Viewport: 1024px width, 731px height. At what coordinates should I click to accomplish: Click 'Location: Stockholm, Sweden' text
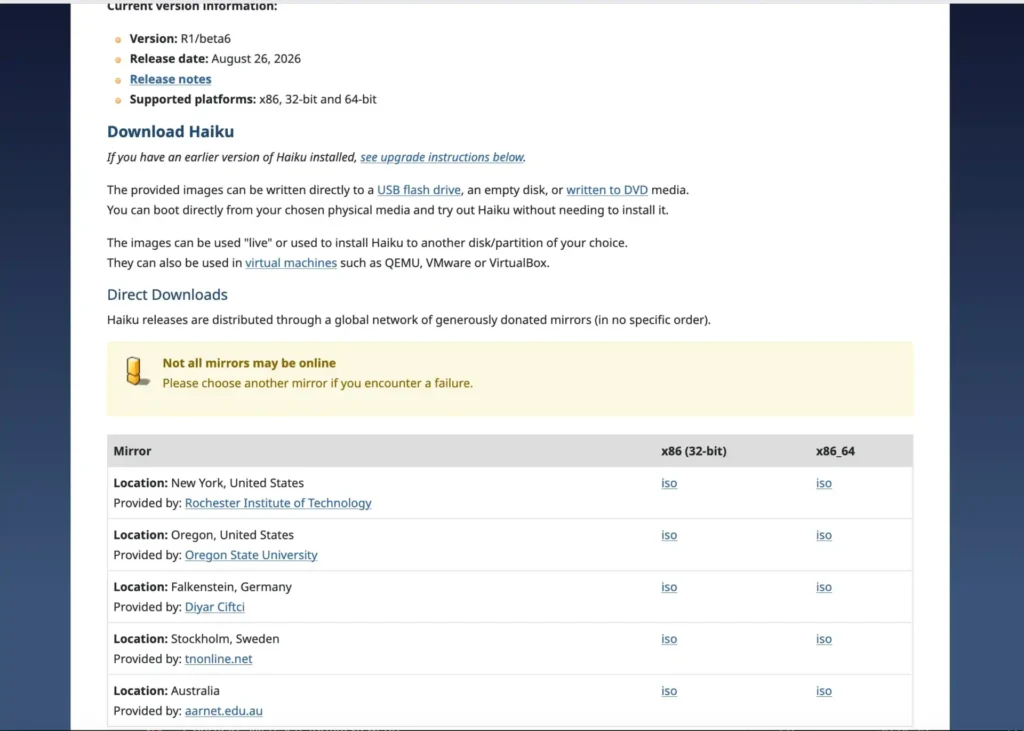pos(197,639)
